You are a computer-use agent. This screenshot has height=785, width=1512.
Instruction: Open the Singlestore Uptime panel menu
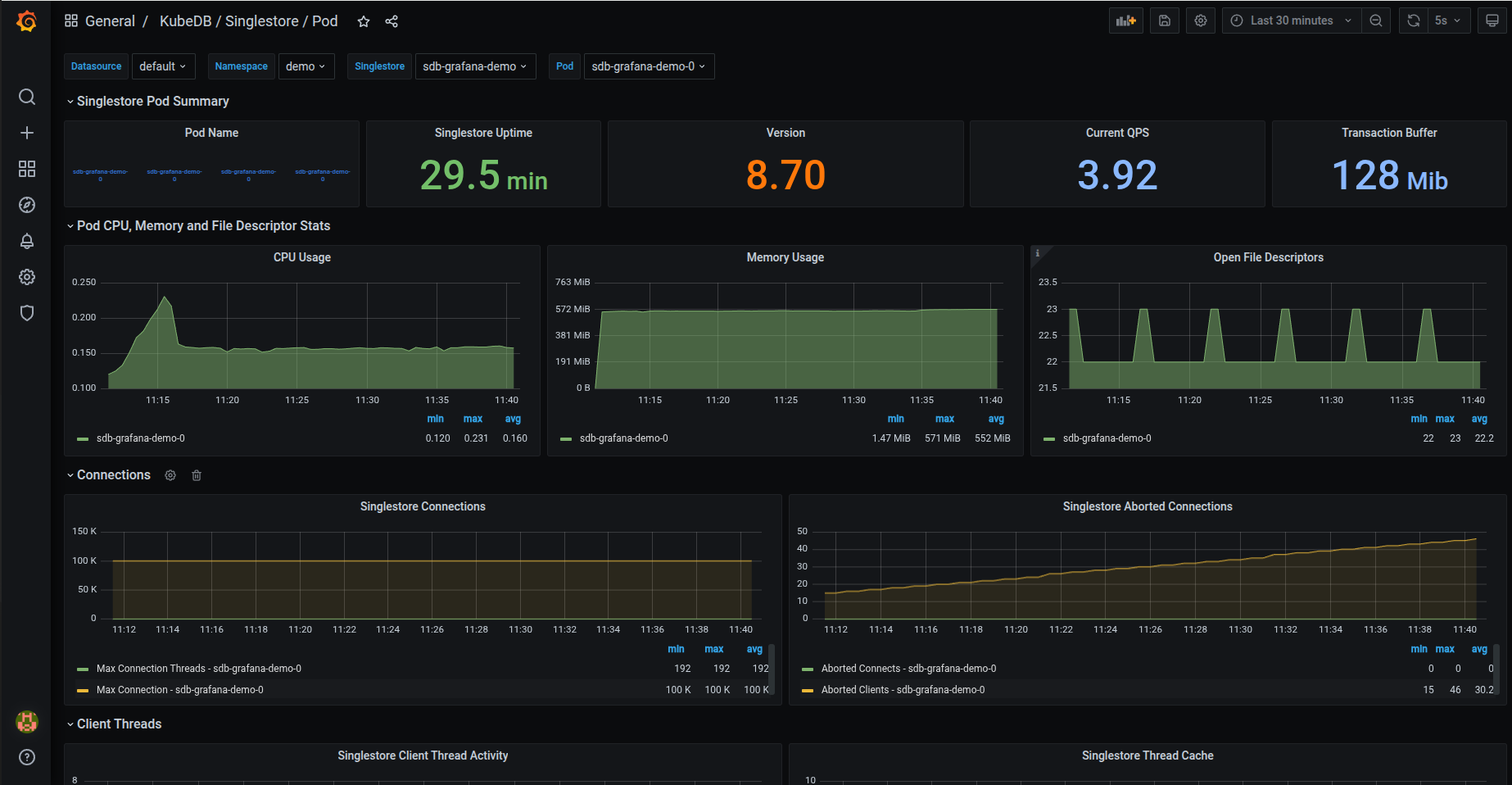(483, 133)
